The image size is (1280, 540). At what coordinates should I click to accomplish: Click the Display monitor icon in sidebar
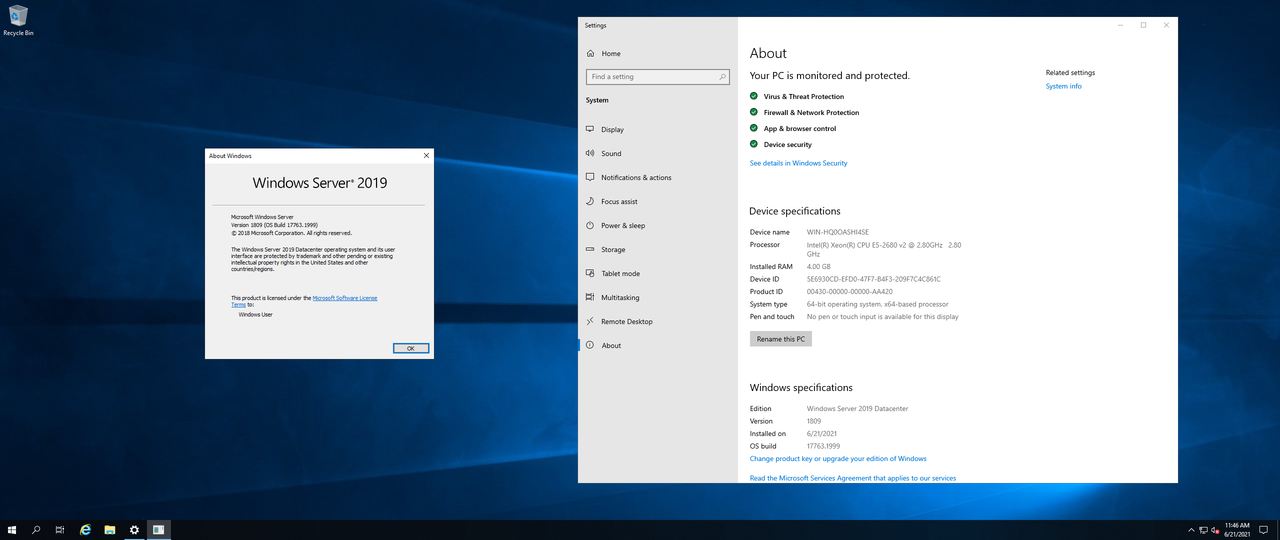[x=590, y=129]
